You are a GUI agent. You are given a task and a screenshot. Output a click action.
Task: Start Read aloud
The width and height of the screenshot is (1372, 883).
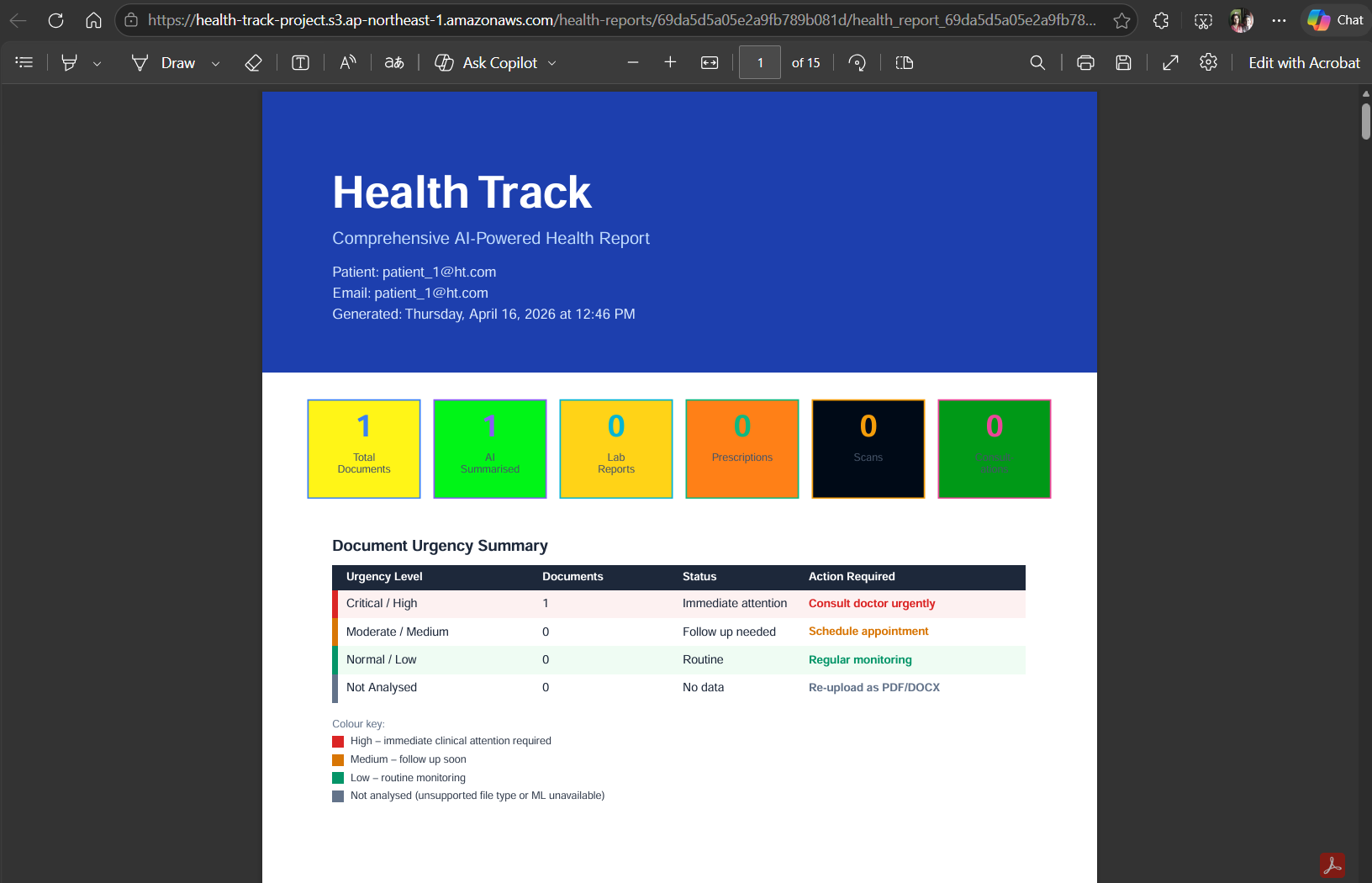point(348,62)
